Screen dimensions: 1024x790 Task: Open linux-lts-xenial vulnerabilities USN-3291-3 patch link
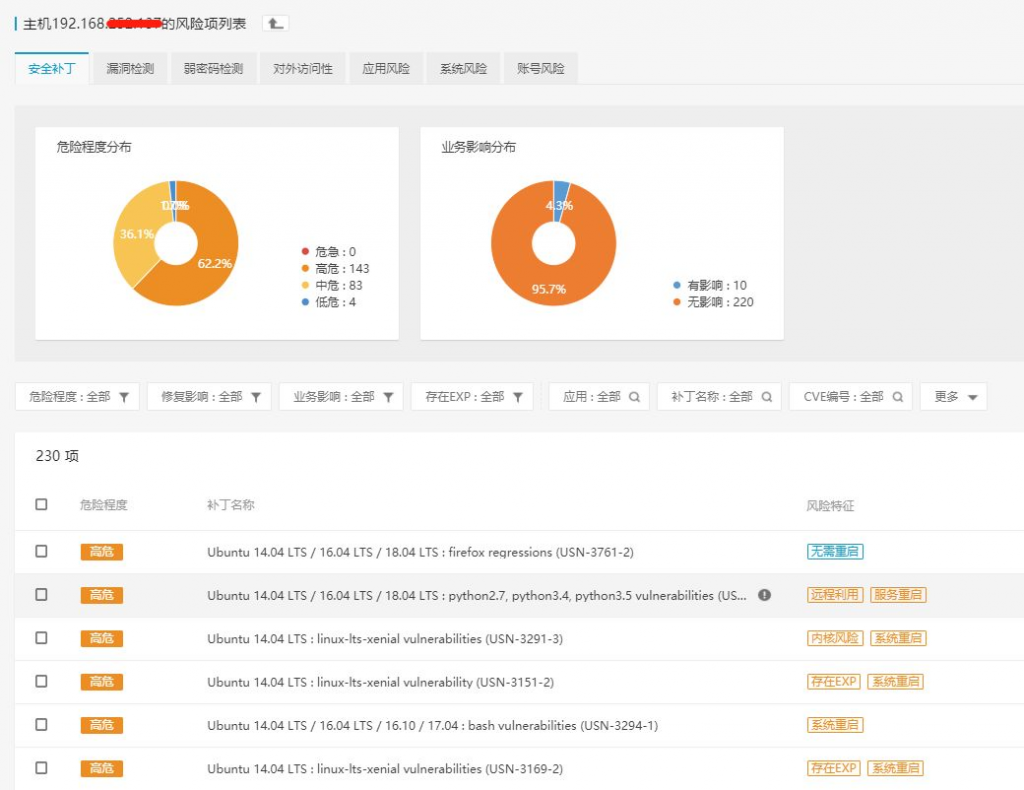(384, 638)
